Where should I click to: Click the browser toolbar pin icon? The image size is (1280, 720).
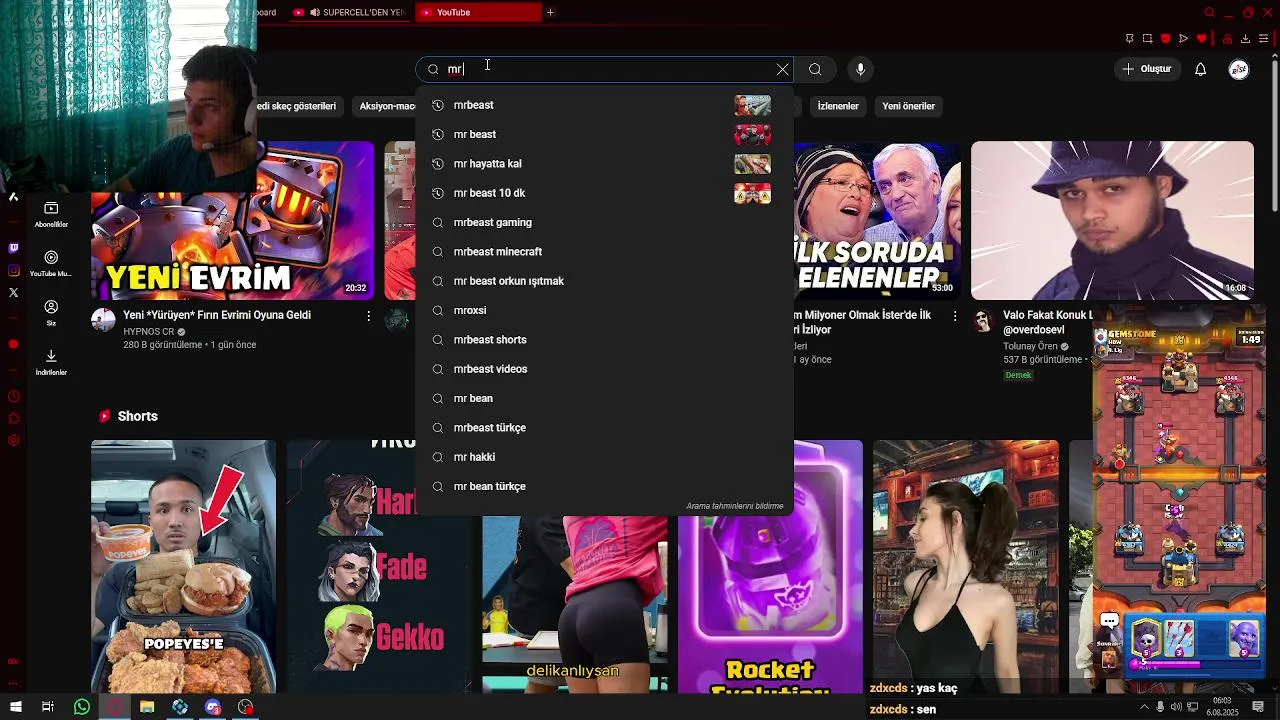(1129, 39)
